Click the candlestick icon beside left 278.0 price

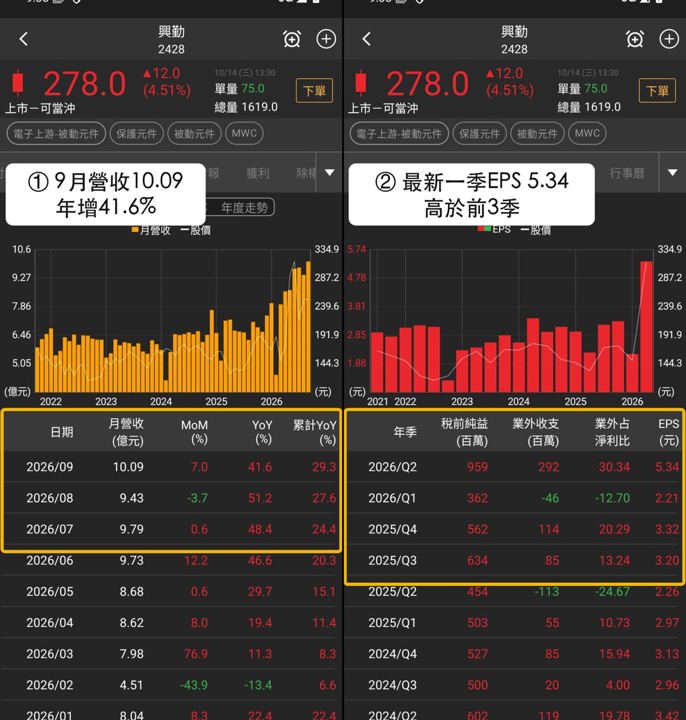[18, 83]
